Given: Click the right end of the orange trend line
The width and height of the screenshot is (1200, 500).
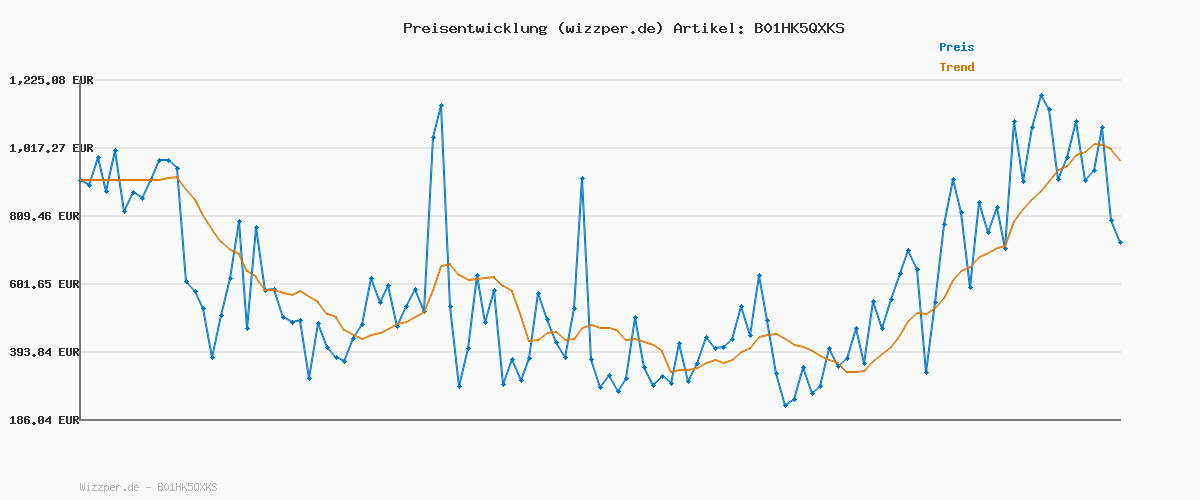Looking at the screenshot, I should tap(1120, 160).
